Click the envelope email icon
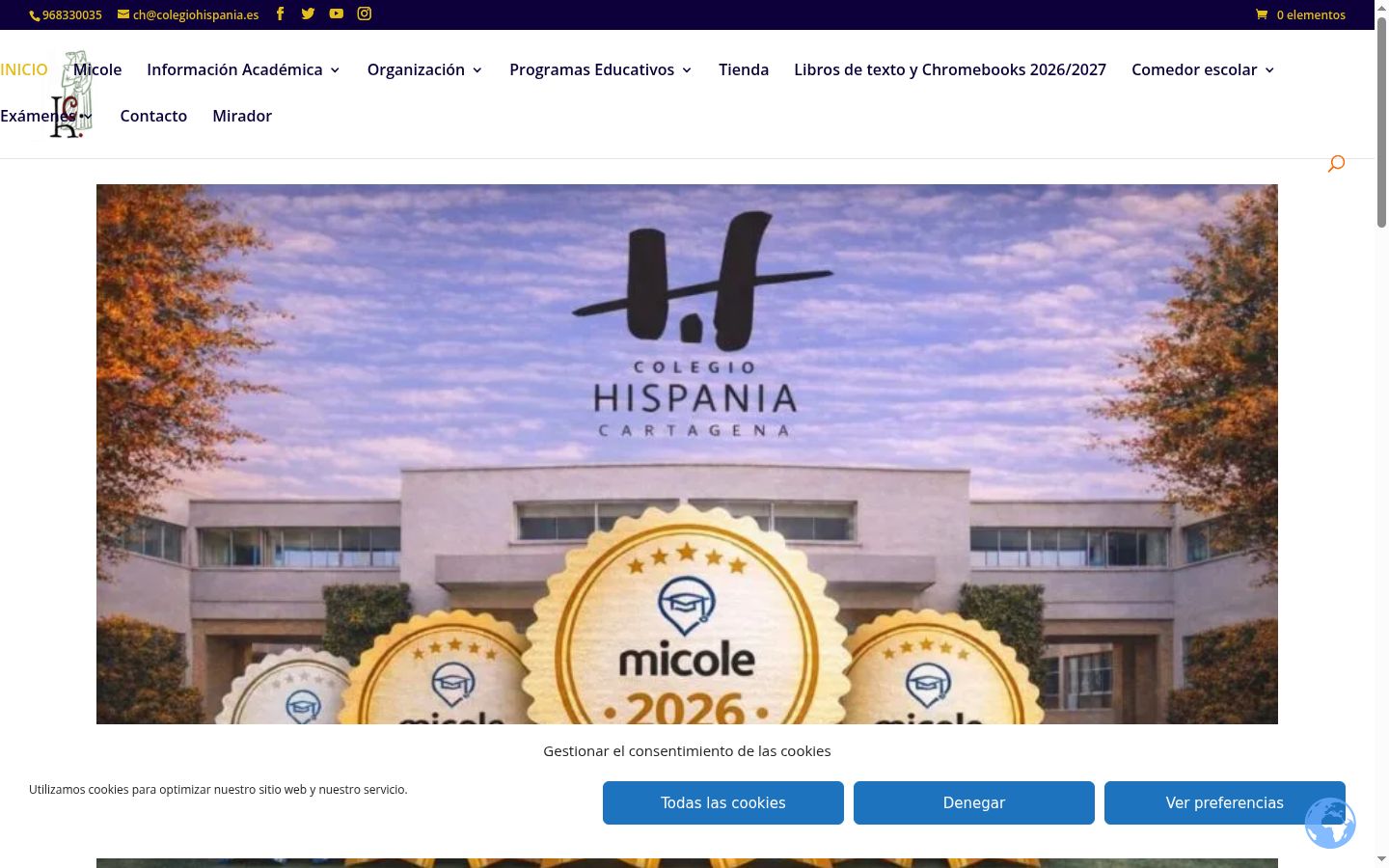This screenshot has height=868, width=1389. tap(123, 14)
